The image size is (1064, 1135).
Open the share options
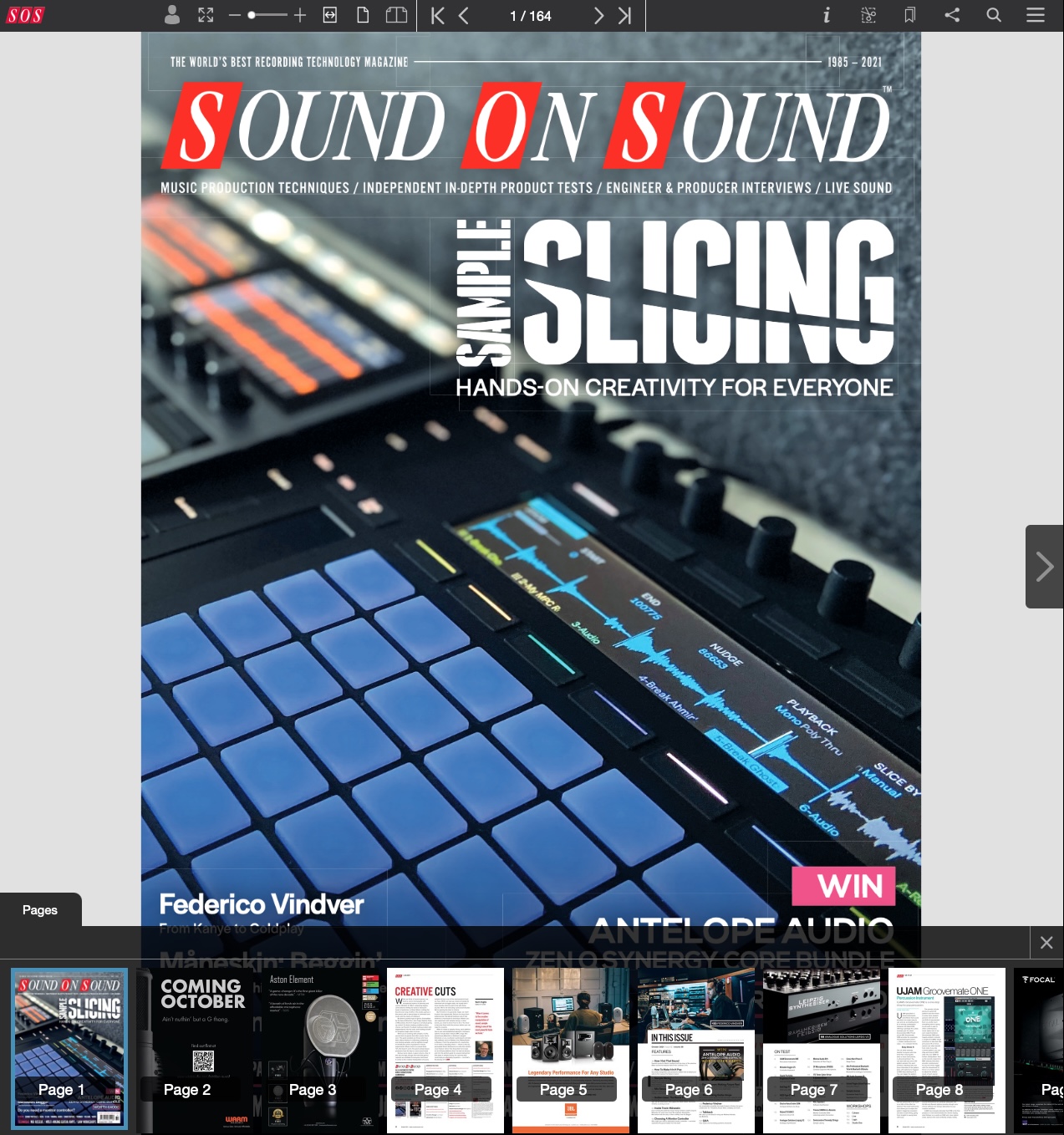(x=951, y=15)
